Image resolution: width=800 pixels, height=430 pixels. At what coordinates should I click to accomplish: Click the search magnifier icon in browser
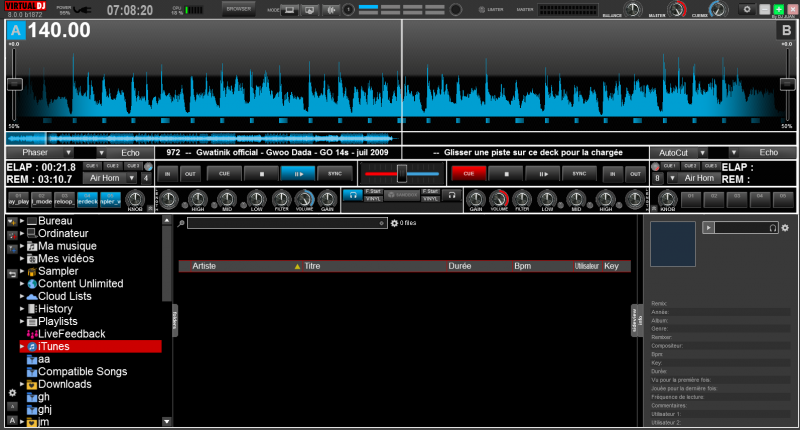181,223
